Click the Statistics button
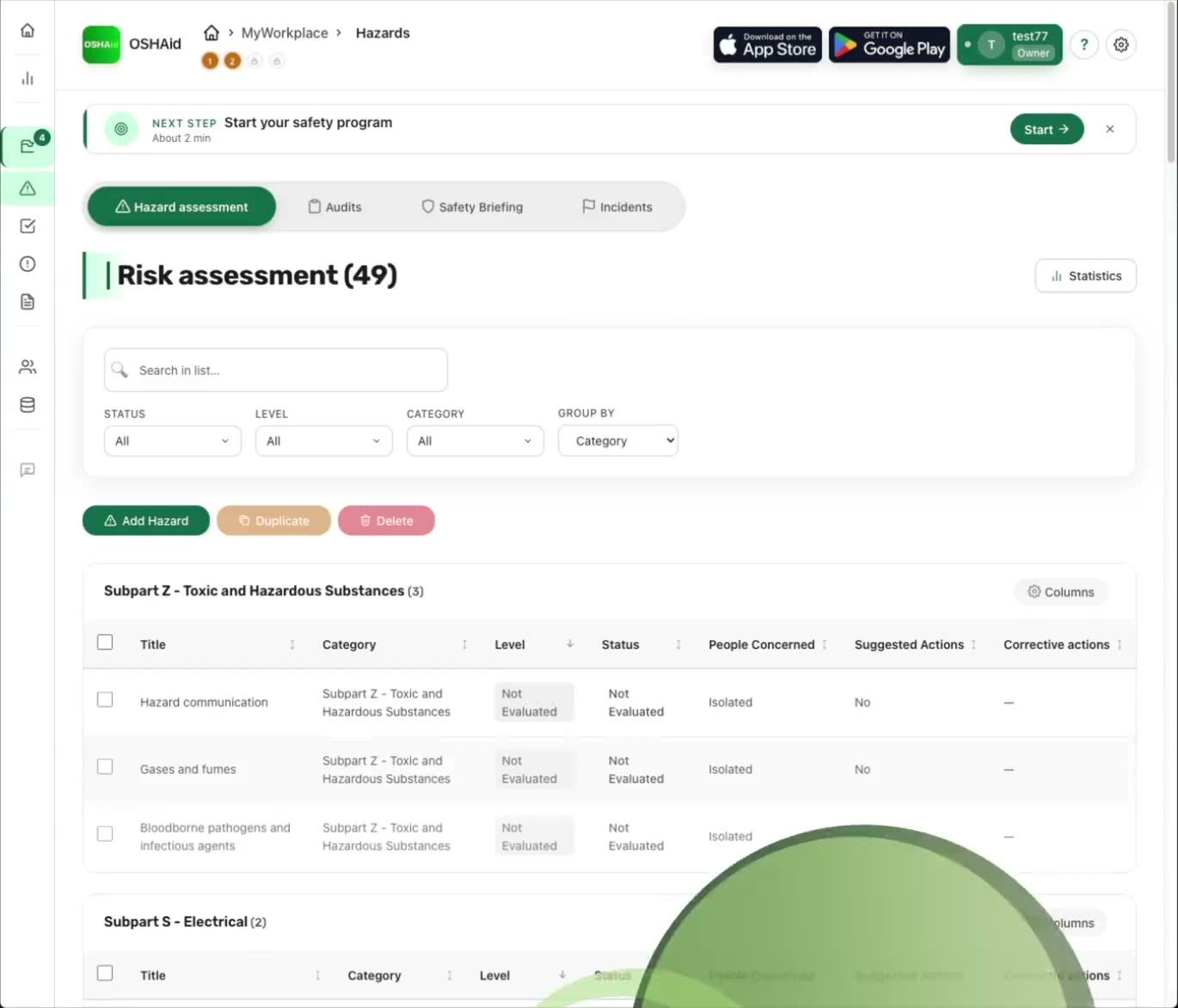 coord(1086,276)
